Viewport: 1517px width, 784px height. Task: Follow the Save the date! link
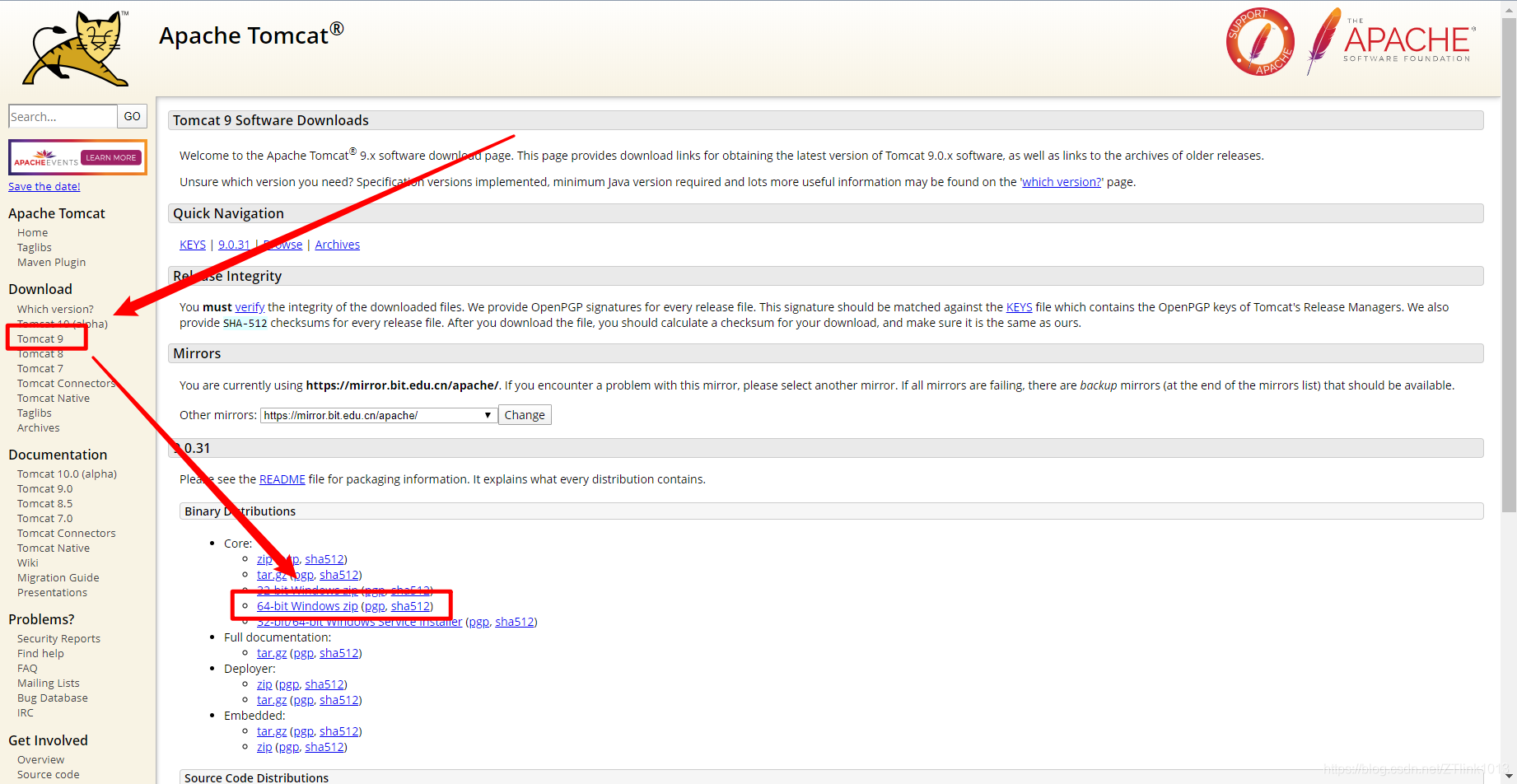point(44,187)
